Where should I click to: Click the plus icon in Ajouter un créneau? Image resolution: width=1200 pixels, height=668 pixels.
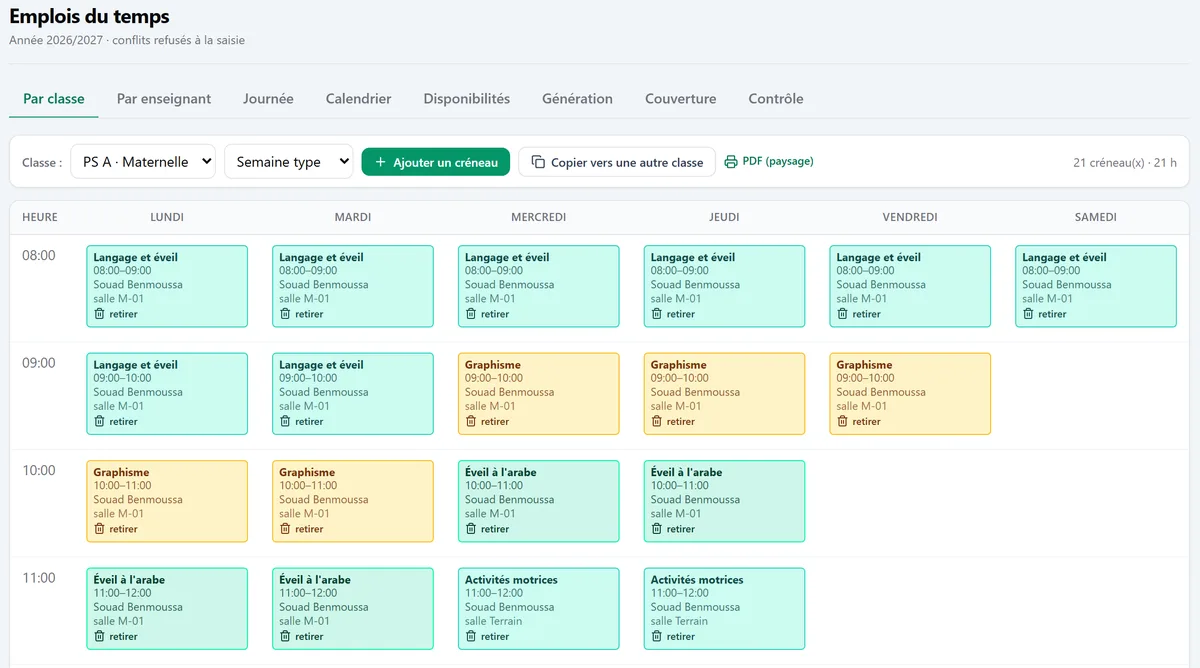(380, 162)
